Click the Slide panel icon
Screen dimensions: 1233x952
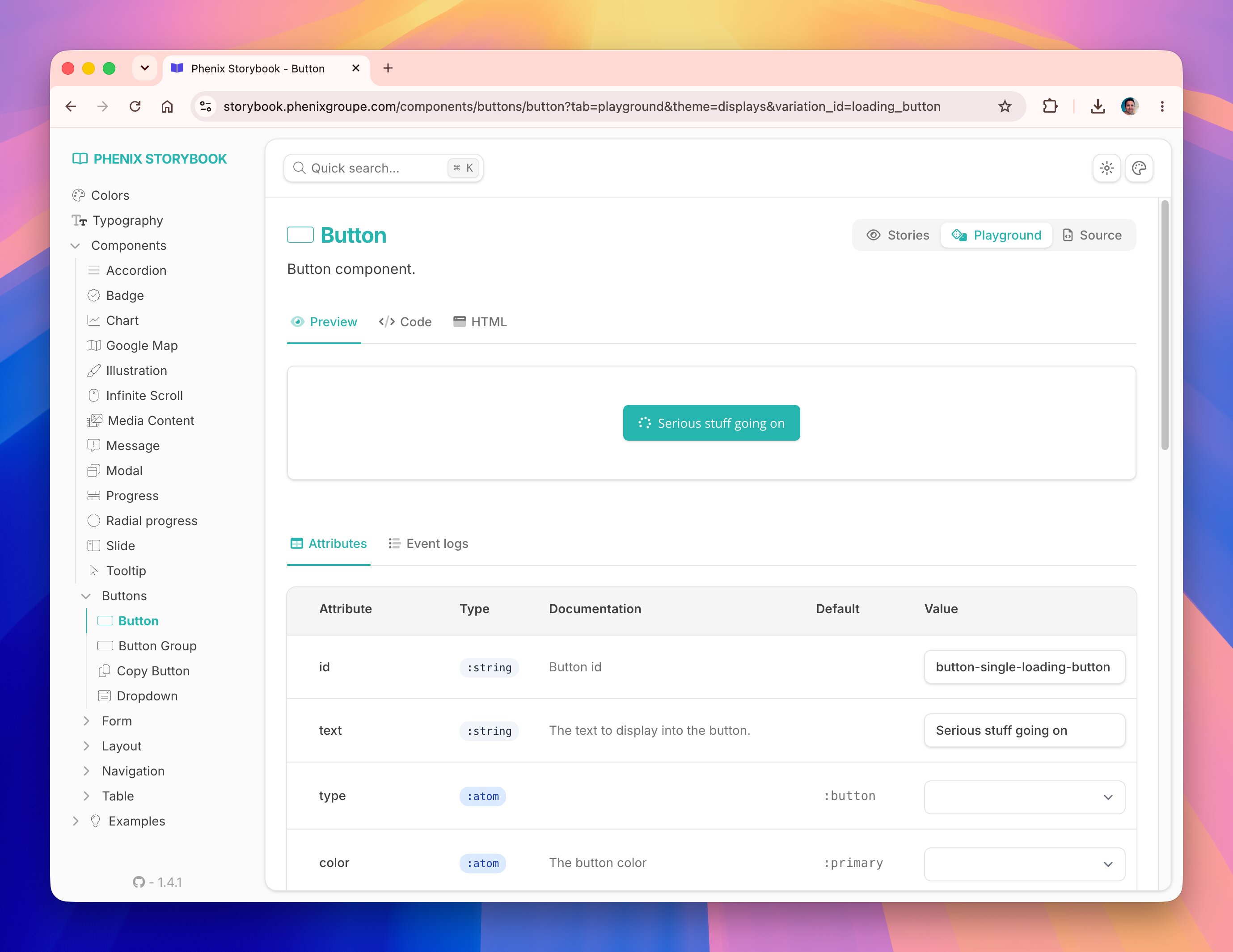point(94,546)
